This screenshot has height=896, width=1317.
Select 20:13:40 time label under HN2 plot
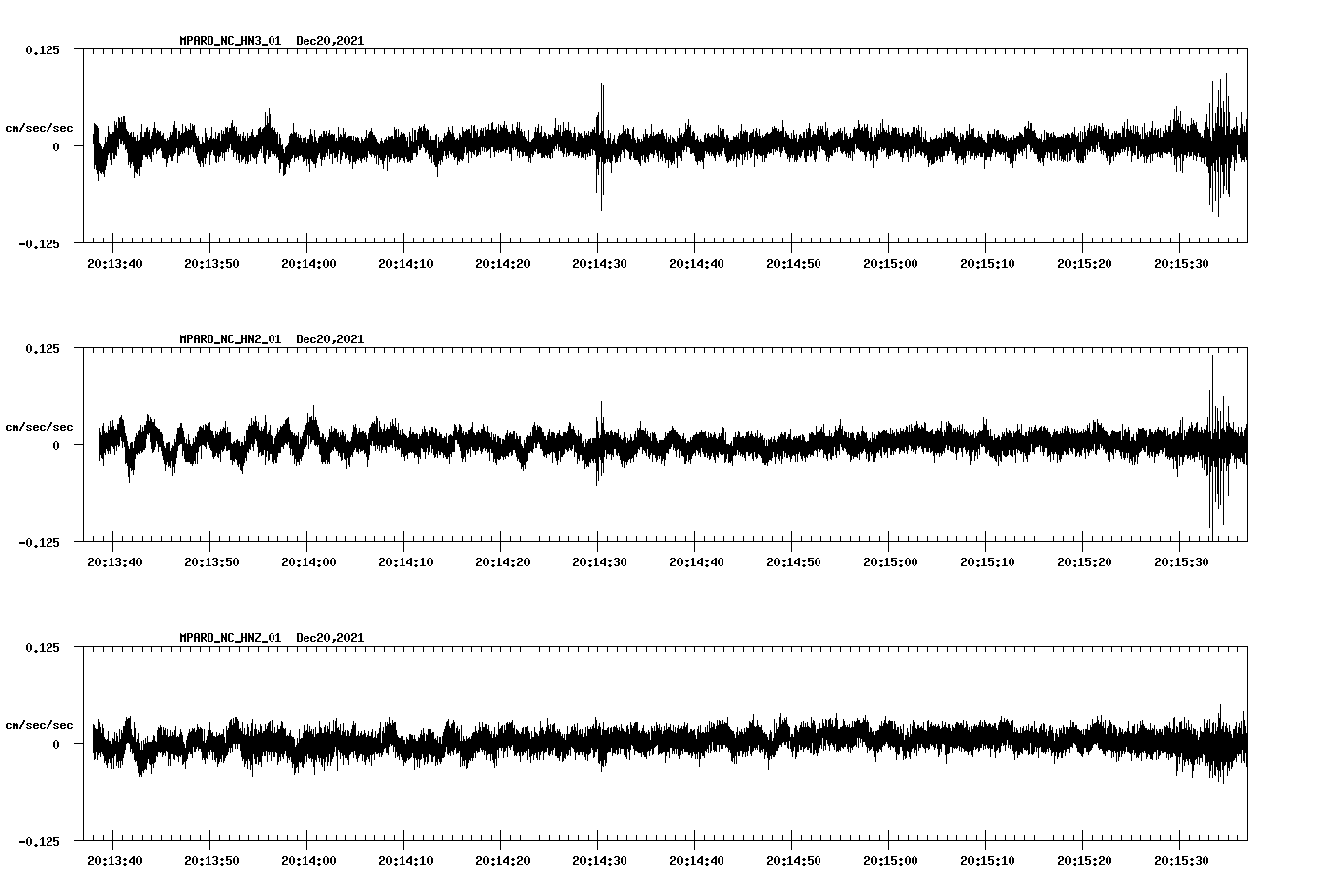(114, 561)
